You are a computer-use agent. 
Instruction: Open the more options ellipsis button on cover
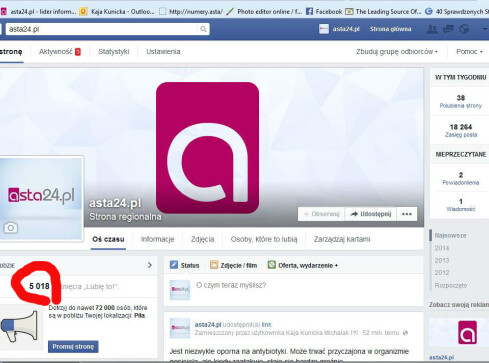pyautogui.click(x=407, y=214)
